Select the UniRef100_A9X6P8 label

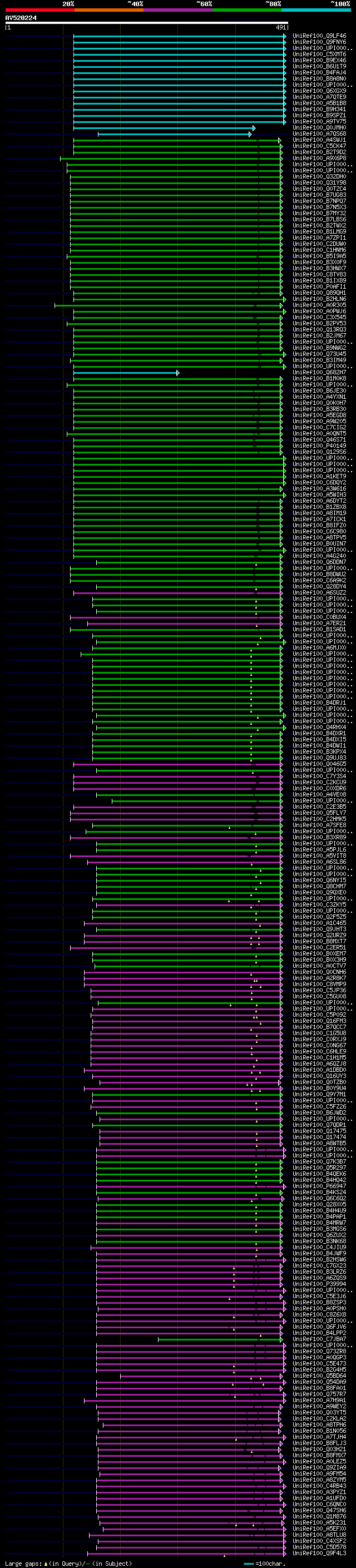pos(319,159)
